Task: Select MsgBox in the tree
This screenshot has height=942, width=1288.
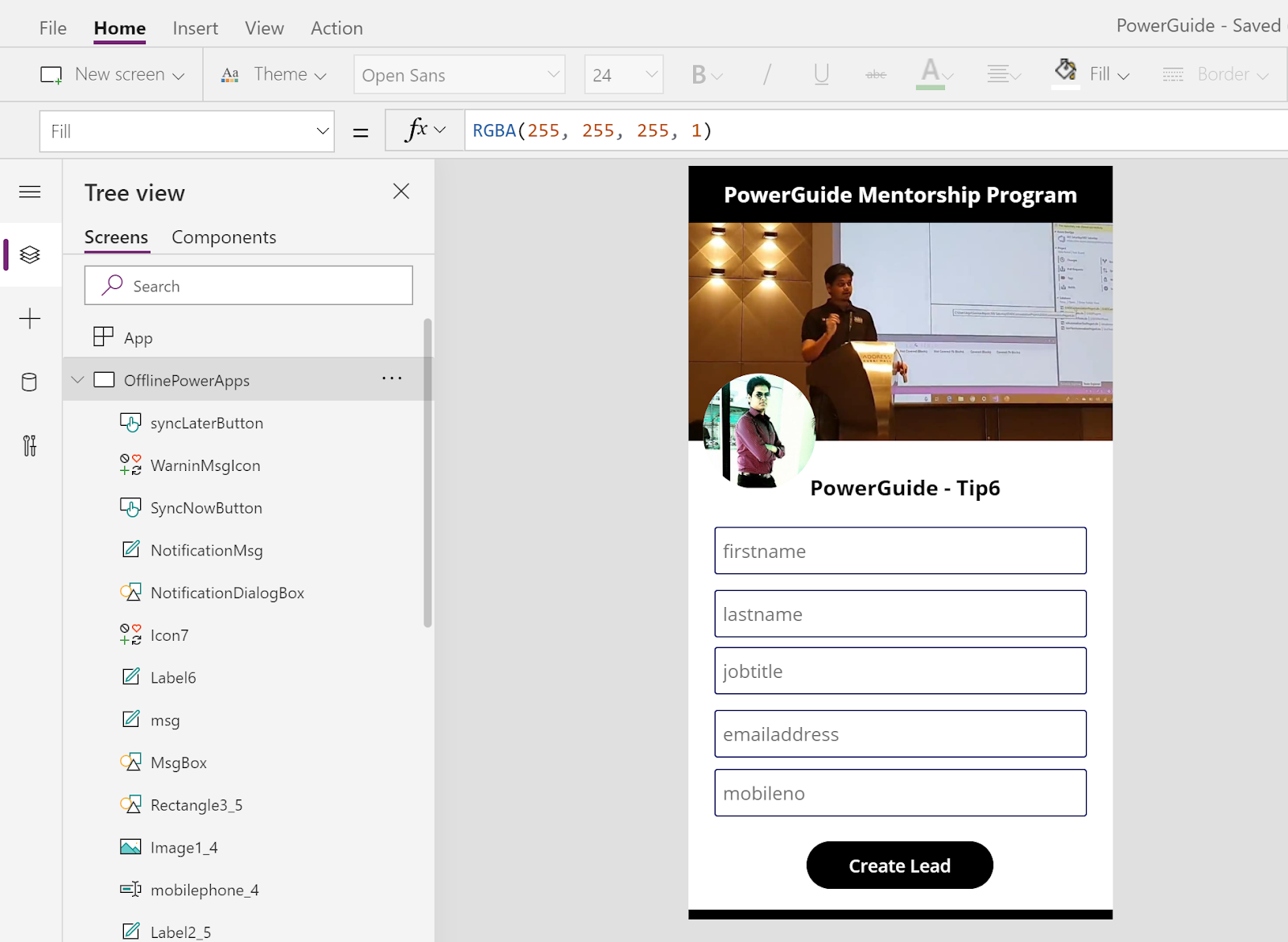Action: 179,763
